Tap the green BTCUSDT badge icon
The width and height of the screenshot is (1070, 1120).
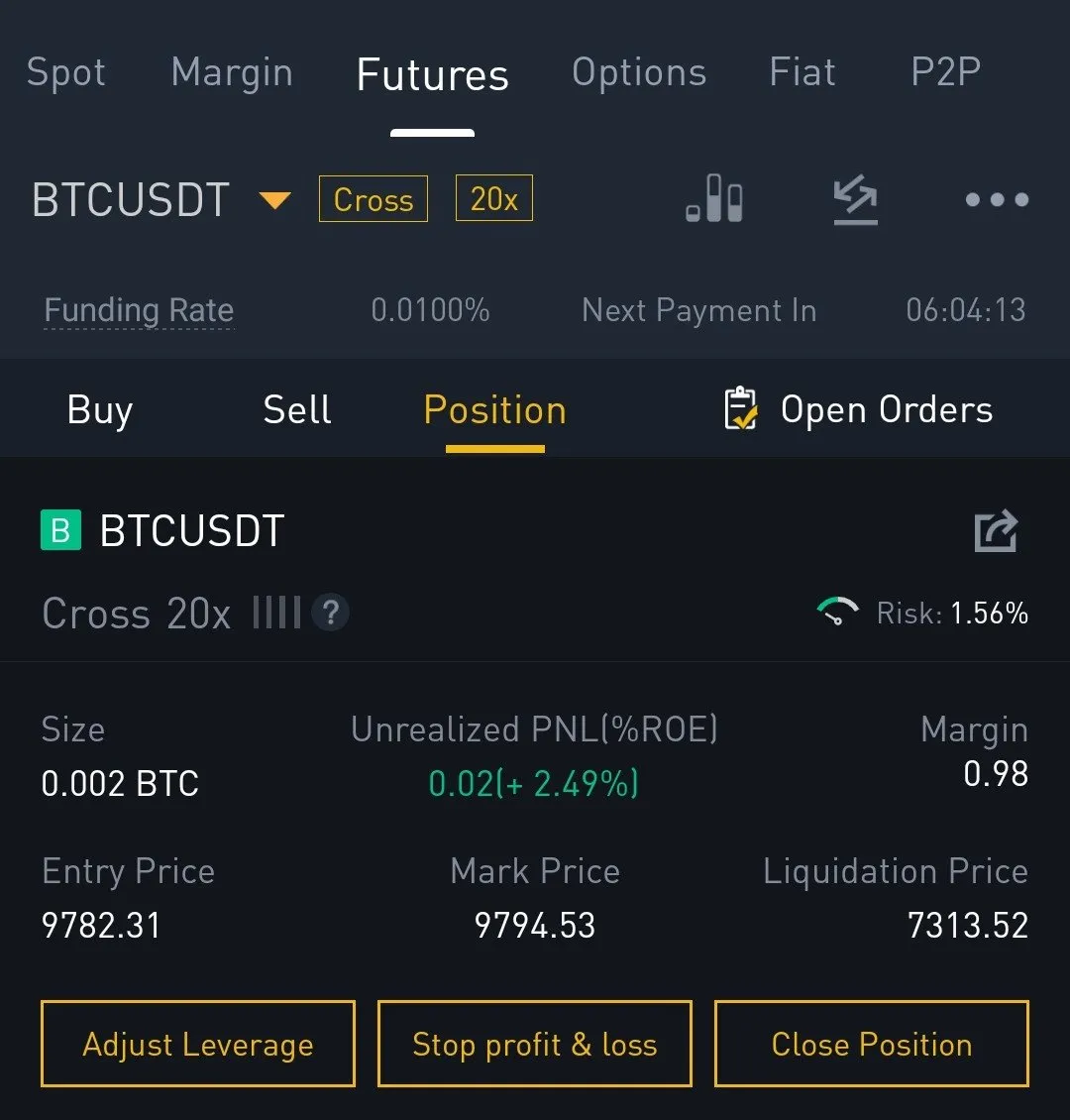coord(59,531)
